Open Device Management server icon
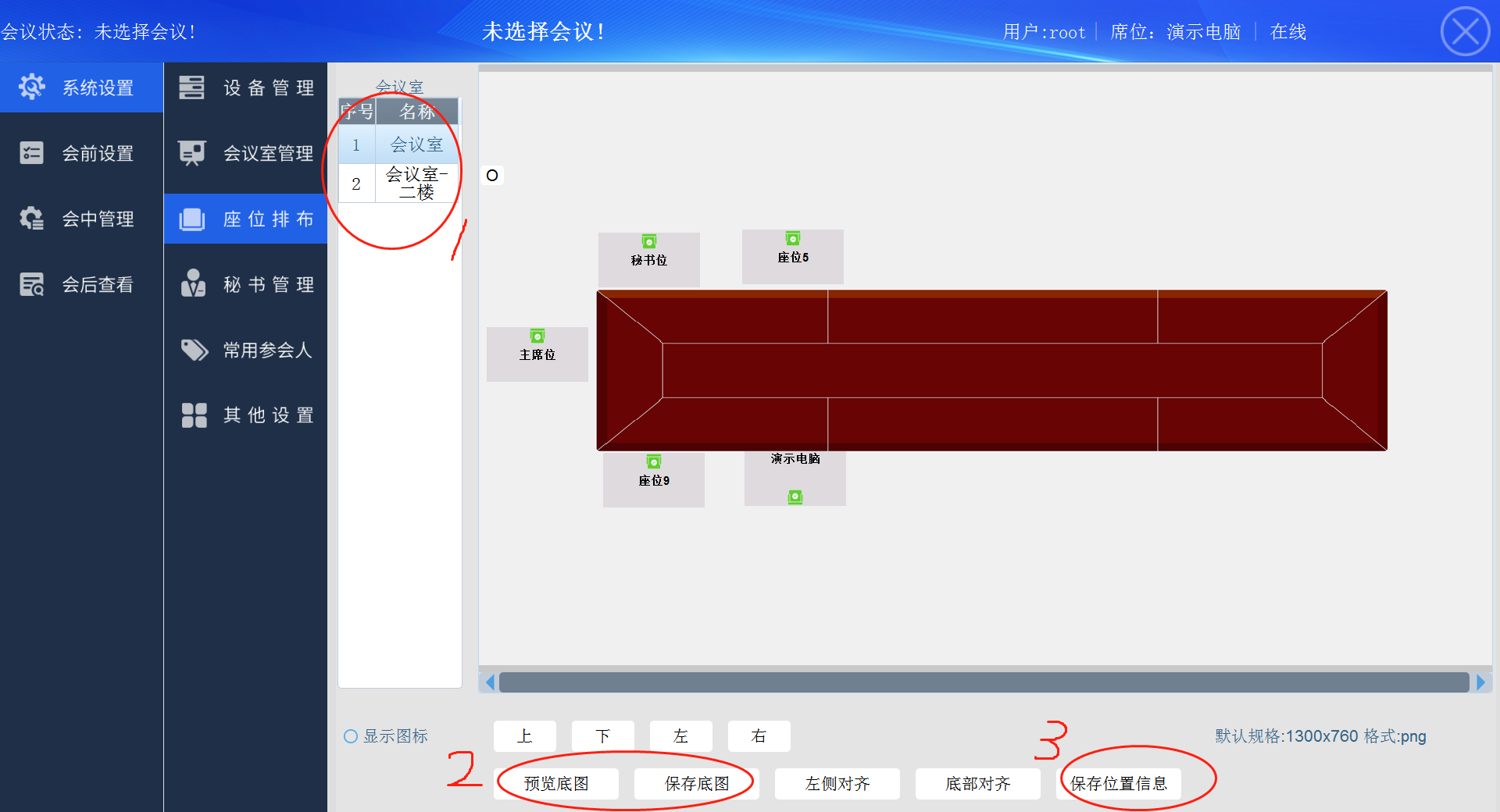The width and height of the screenshot is (1500, 812). (191, 87)
